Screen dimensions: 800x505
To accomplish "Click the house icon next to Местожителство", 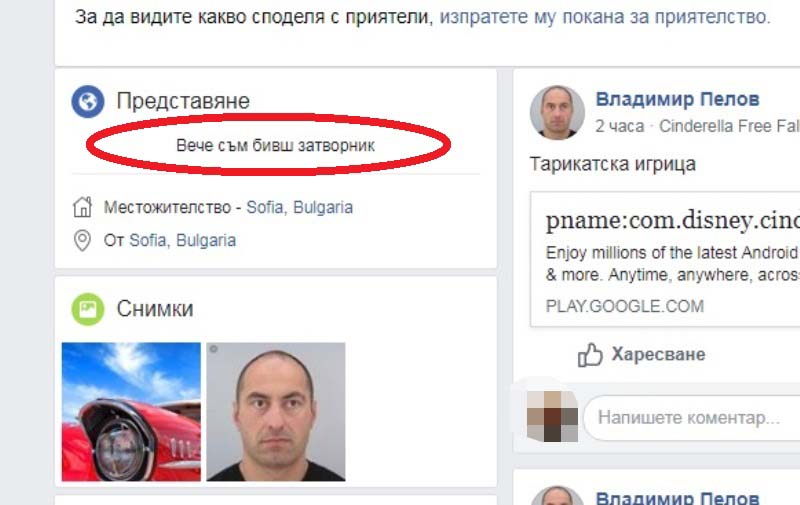I will 82,207.
